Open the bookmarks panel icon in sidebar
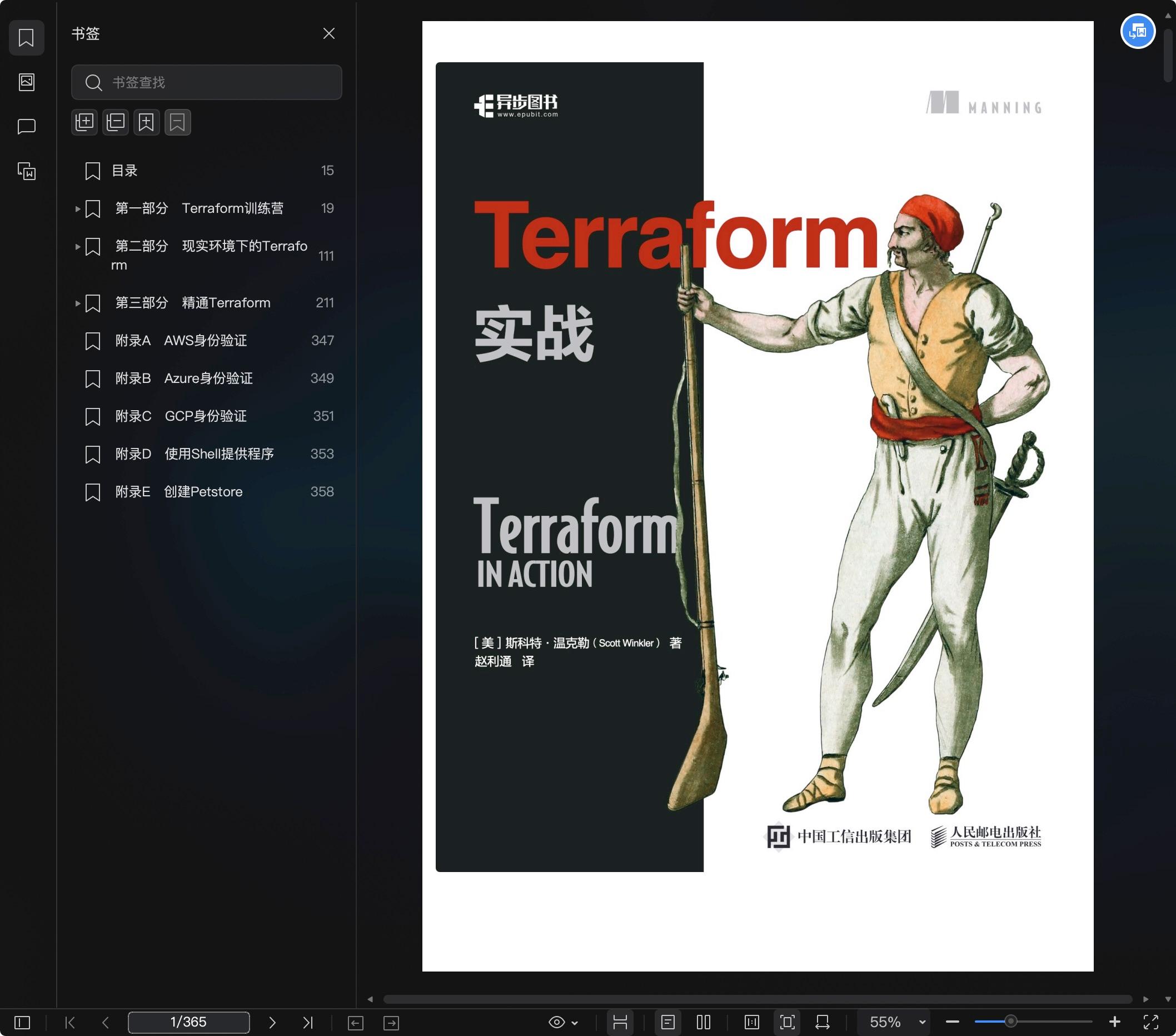The image size is (1176, 1036). pos(27,38)
